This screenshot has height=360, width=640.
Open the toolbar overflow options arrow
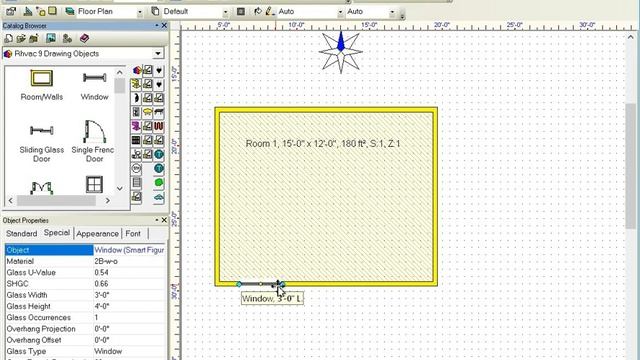tap(402, 16)
